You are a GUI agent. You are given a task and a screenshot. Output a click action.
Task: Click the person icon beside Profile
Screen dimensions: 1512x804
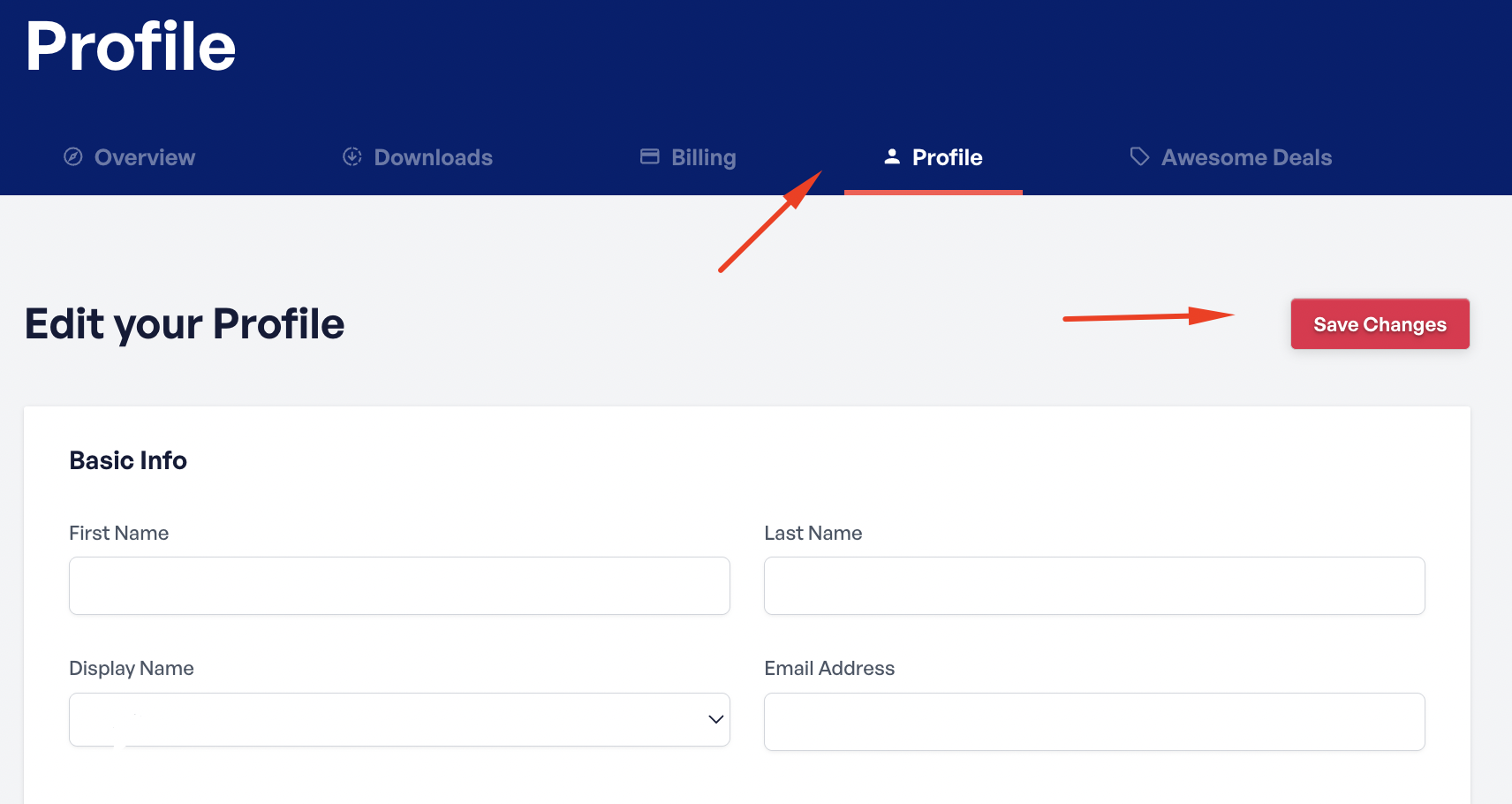(892, 157)
